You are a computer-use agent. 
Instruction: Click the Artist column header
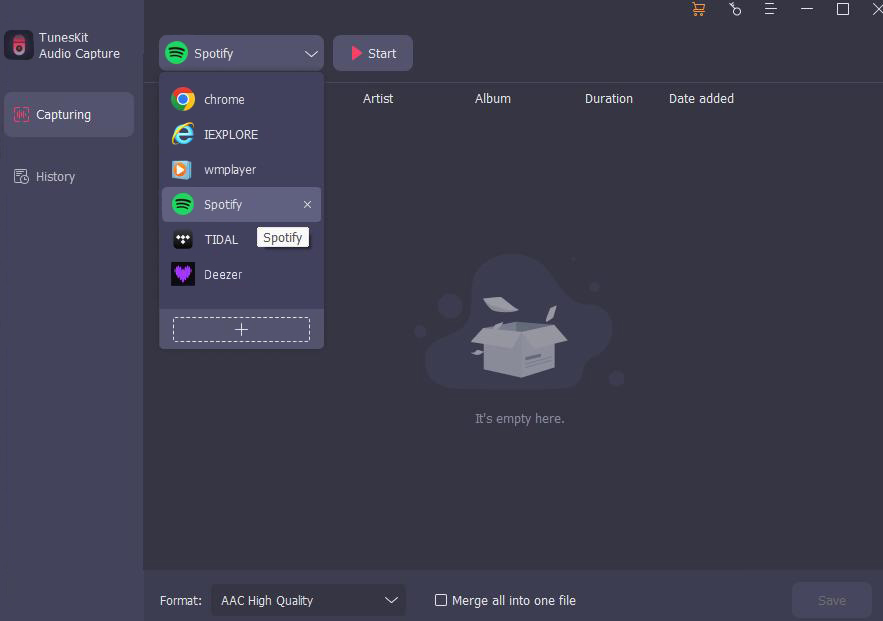(378, 99)
